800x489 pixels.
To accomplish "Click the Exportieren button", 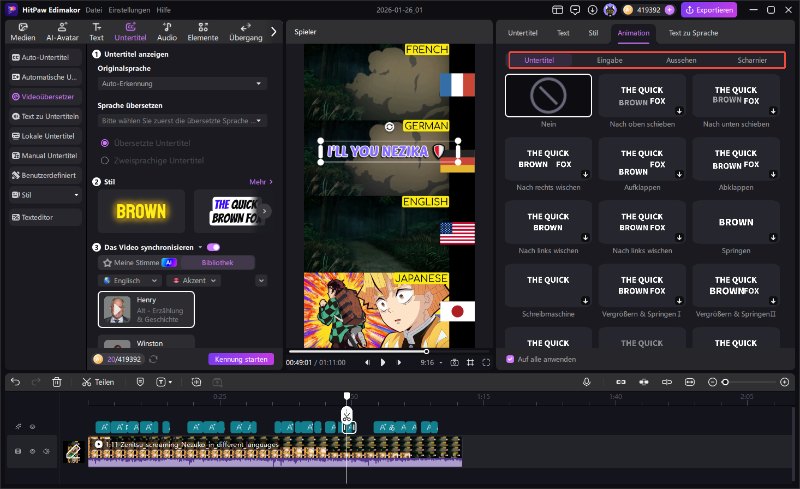I will coord(709,10).
